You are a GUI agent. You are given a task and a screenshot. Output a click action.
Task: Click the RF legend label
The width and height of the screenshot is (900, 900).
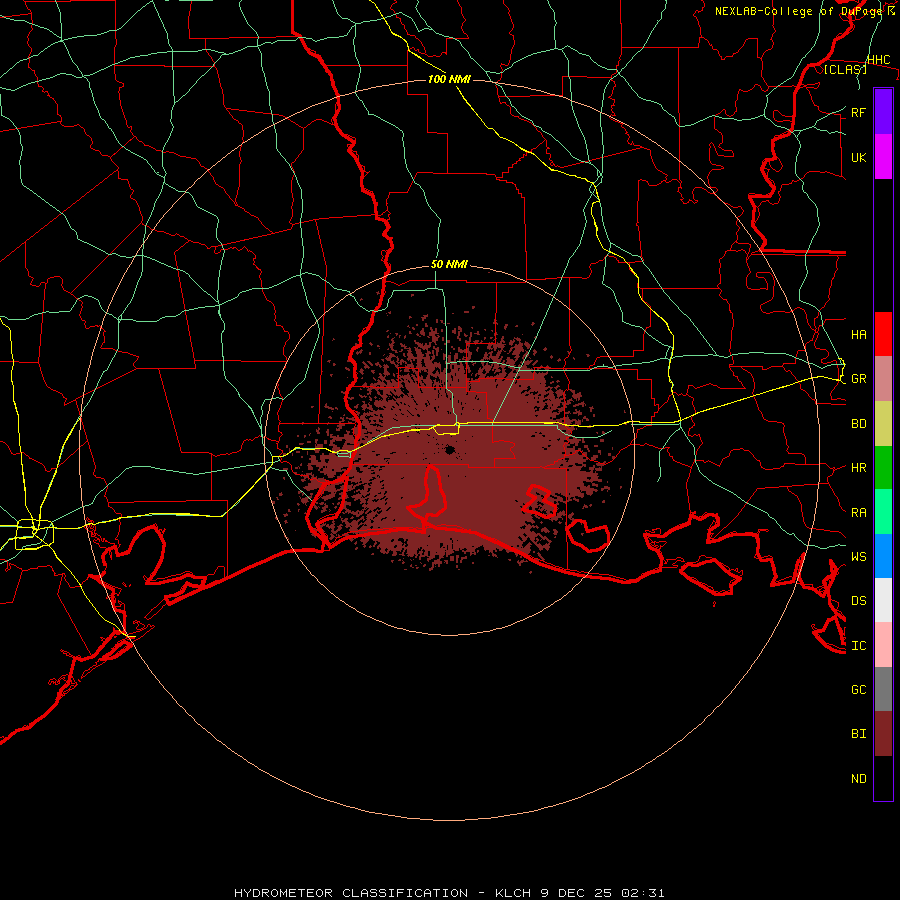click(x=858, y=112)
